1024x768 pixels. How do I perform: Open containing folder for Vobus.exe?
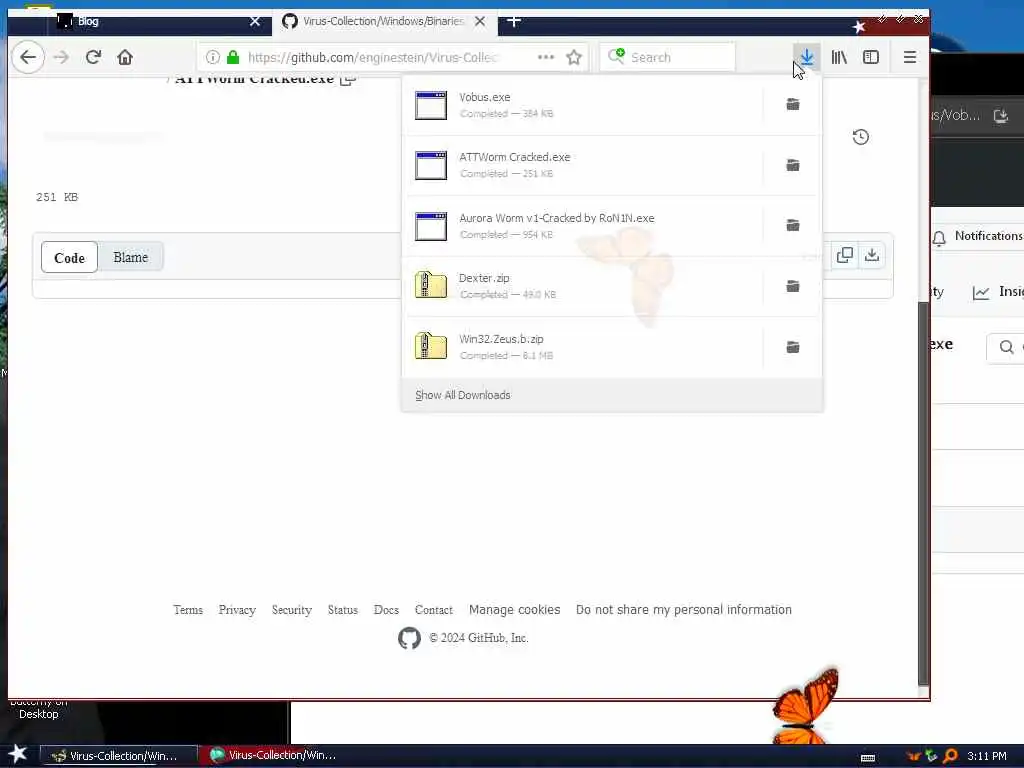[x=793, y=104]
